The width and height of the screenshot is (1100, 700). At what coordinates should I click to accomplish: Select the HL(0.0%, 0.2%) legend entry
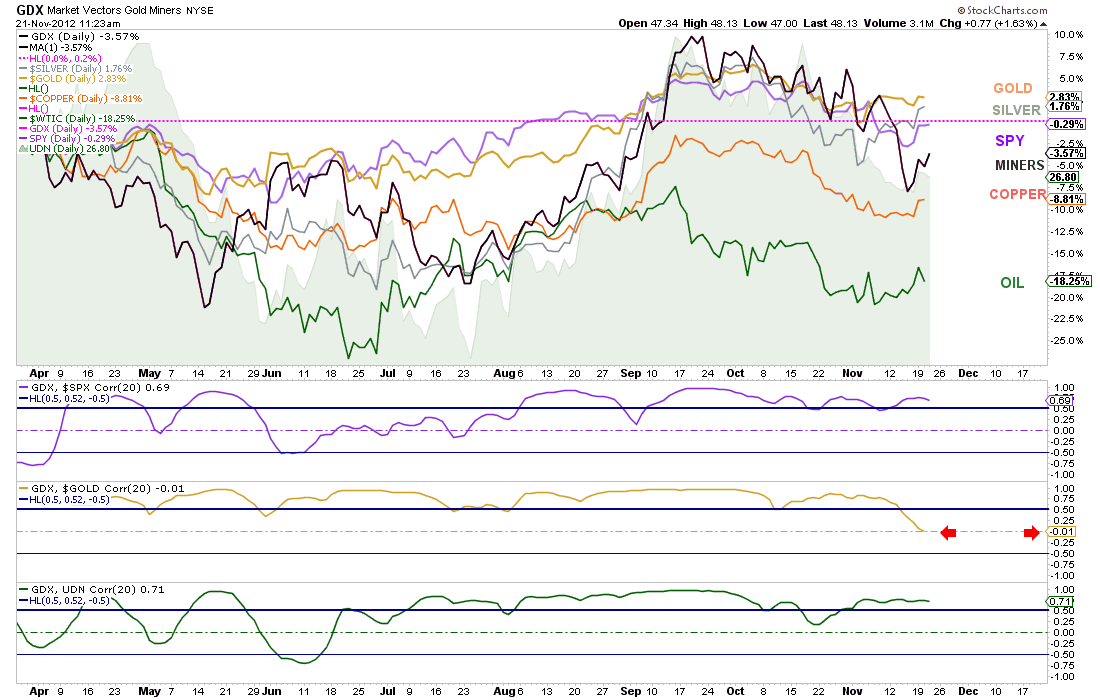[x=60, y=58]
